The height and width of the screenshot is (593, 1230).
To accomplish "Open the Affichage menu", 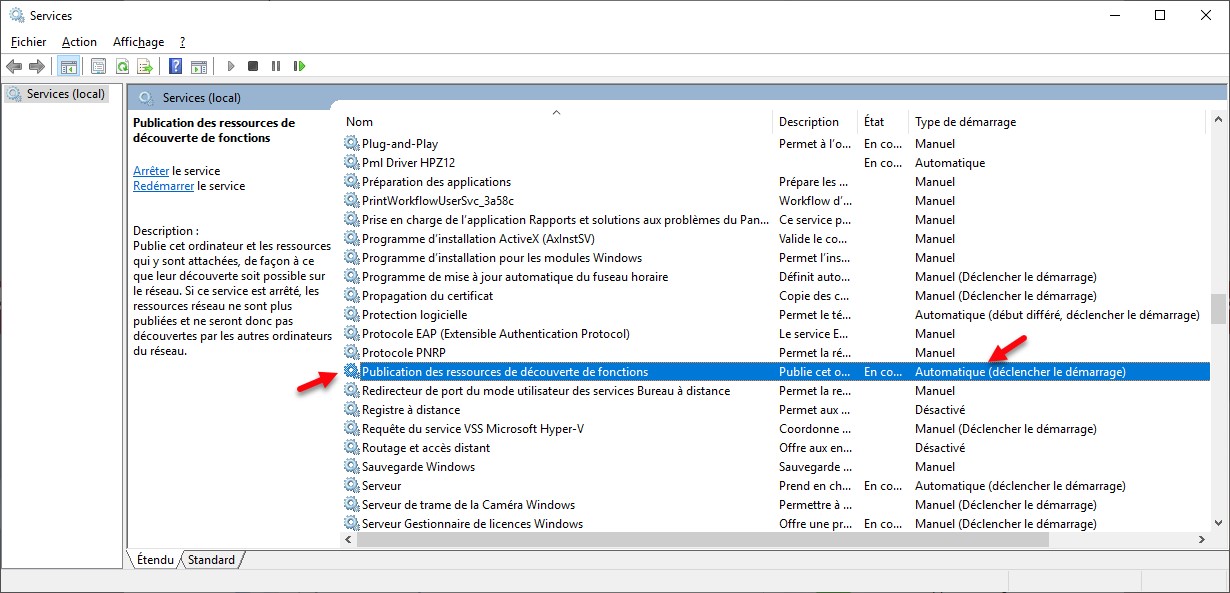I will [x=138, y=42].
